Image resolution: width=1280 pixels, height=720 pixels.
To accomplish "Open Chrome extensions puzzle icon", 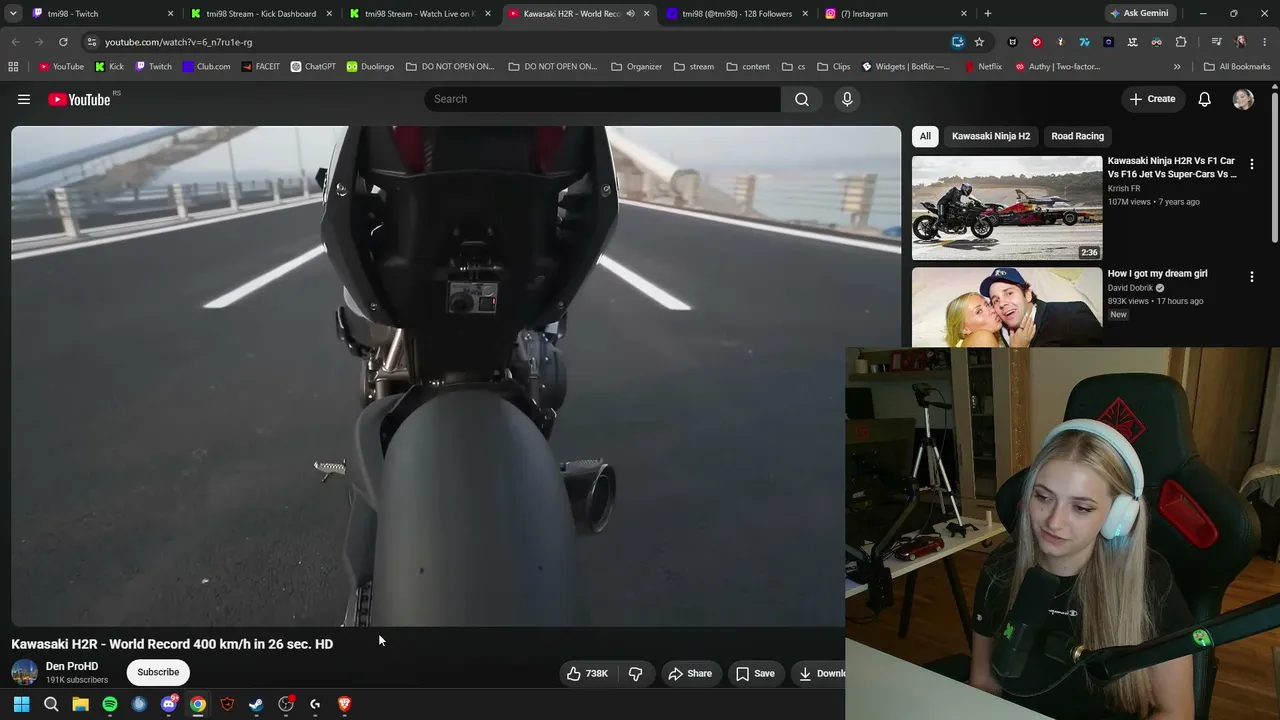I will click(1181, 42).
